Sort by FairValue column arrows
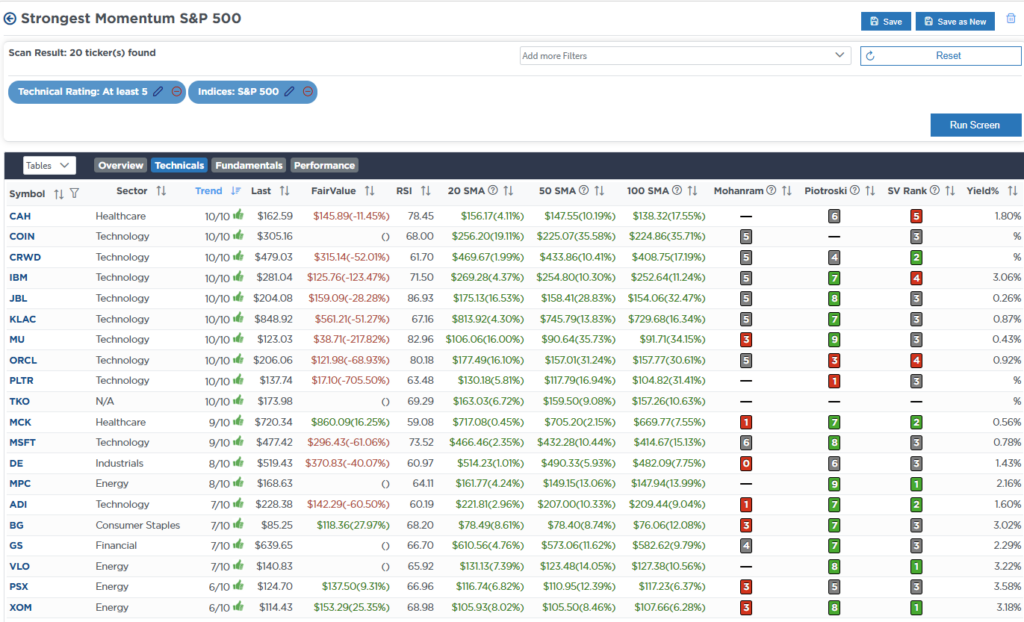The image size is (1024, 622). coord(370,191)
